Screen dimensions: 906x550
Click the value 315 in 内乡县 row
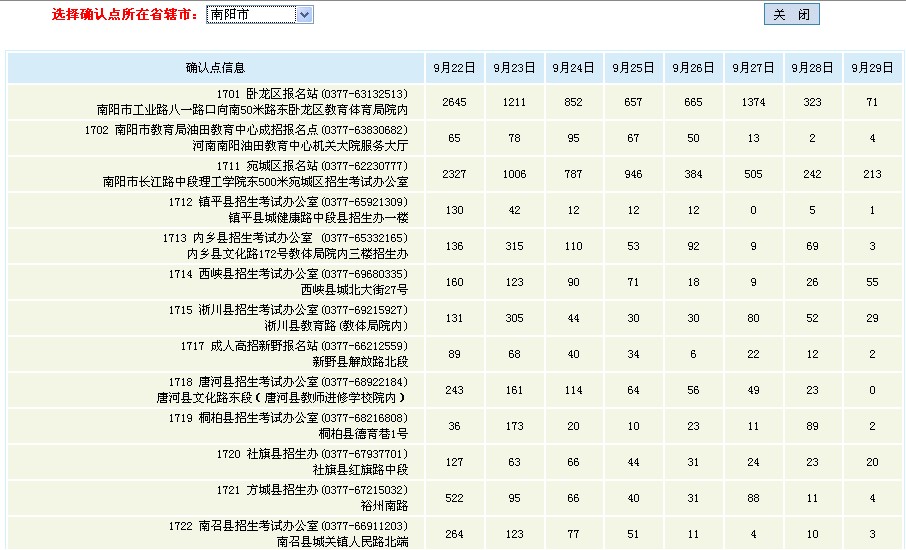click(x=514, y=246)
